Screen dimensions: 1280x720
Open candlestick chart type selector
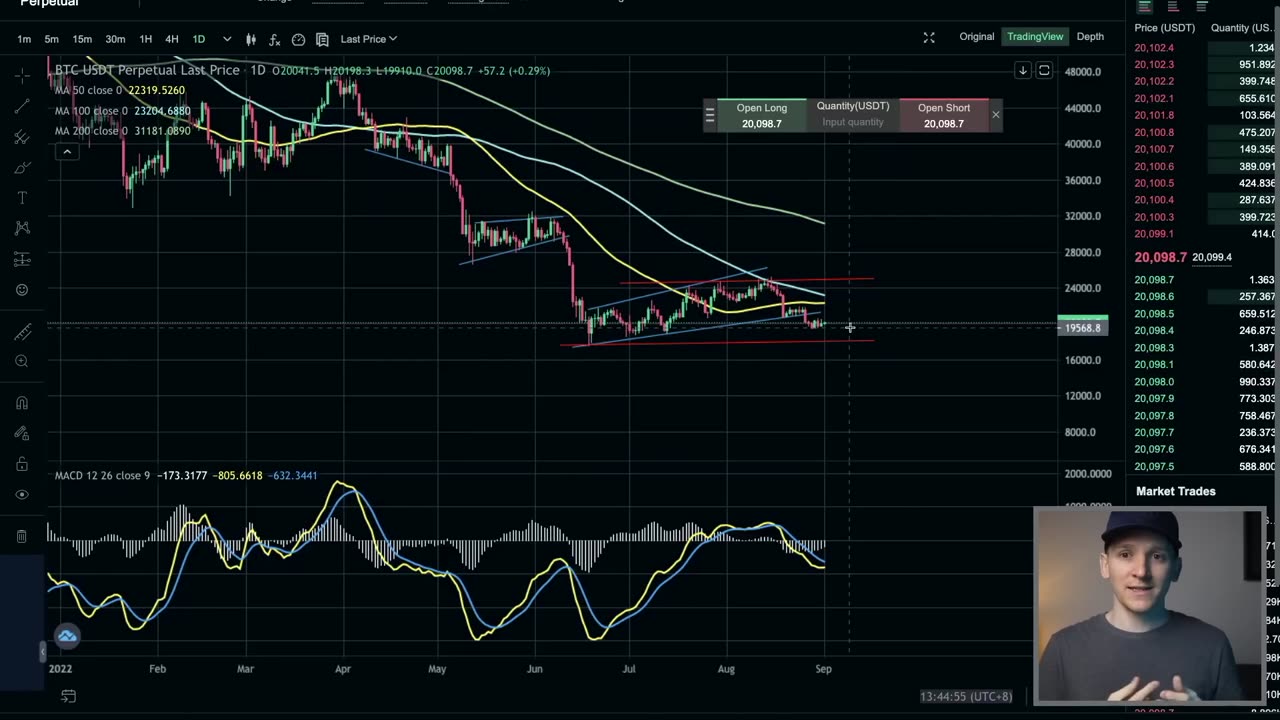click(251, 39)
